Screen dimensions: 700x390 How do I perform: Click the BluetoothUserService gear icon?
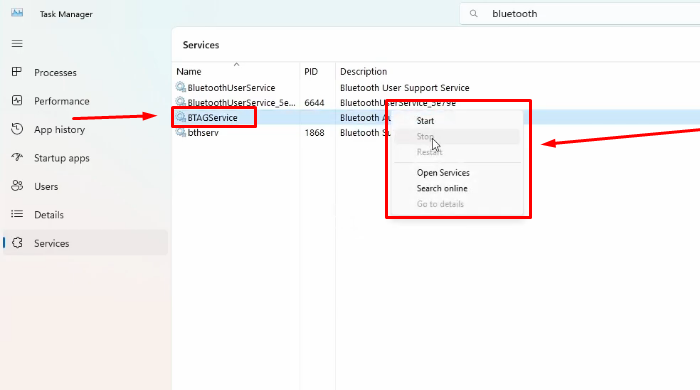pyautogui.click(x=180, y=87)
